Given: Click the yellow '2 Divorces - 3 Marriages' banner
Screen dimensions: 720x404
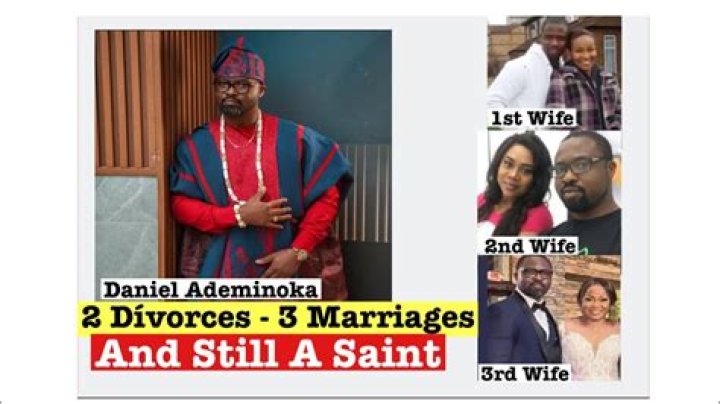Looking at the screenshot, I should [x=277, y=318].
